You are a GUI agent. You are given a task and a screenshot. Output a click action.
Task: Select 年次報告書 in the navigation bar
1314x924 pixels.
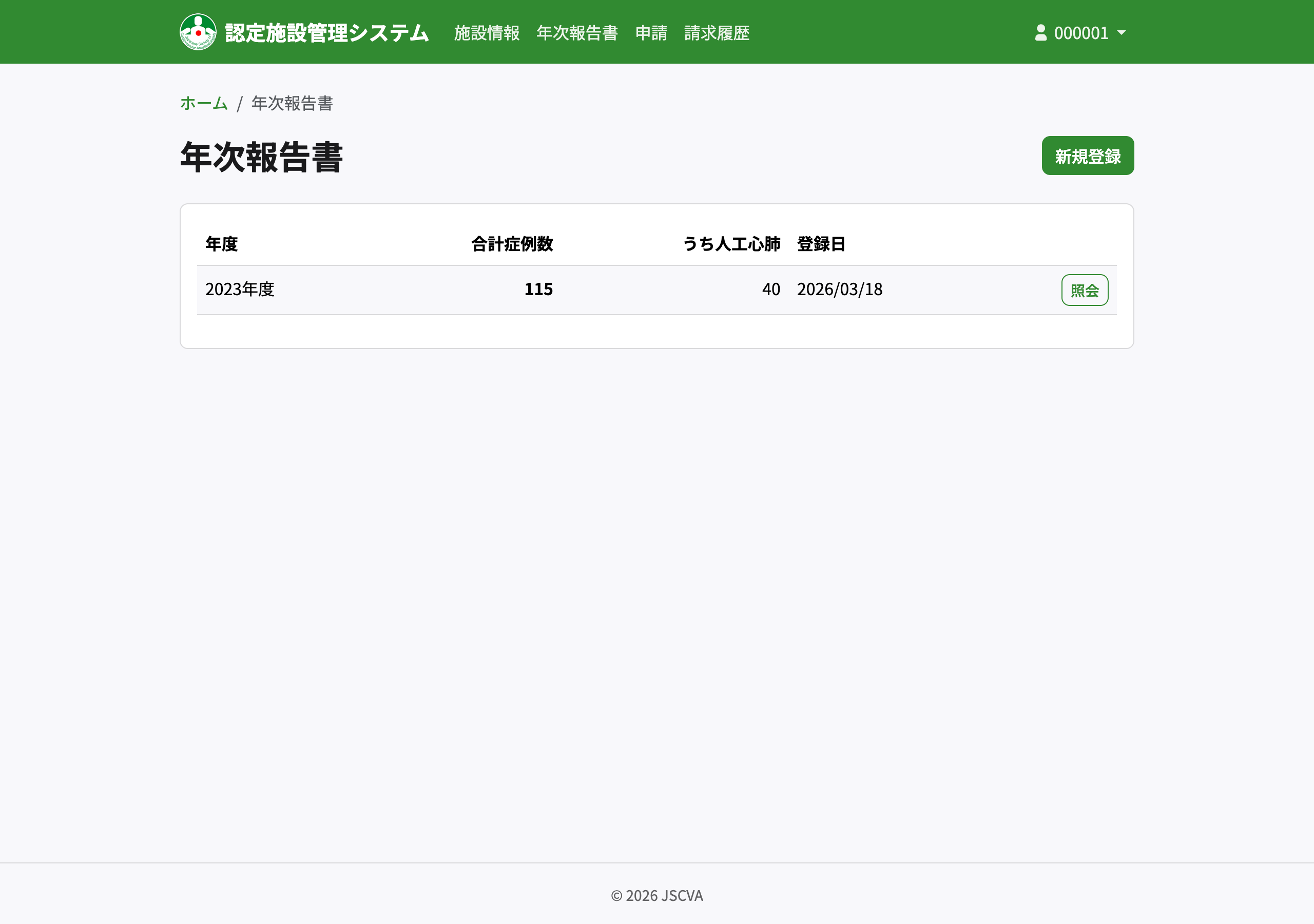577,33
